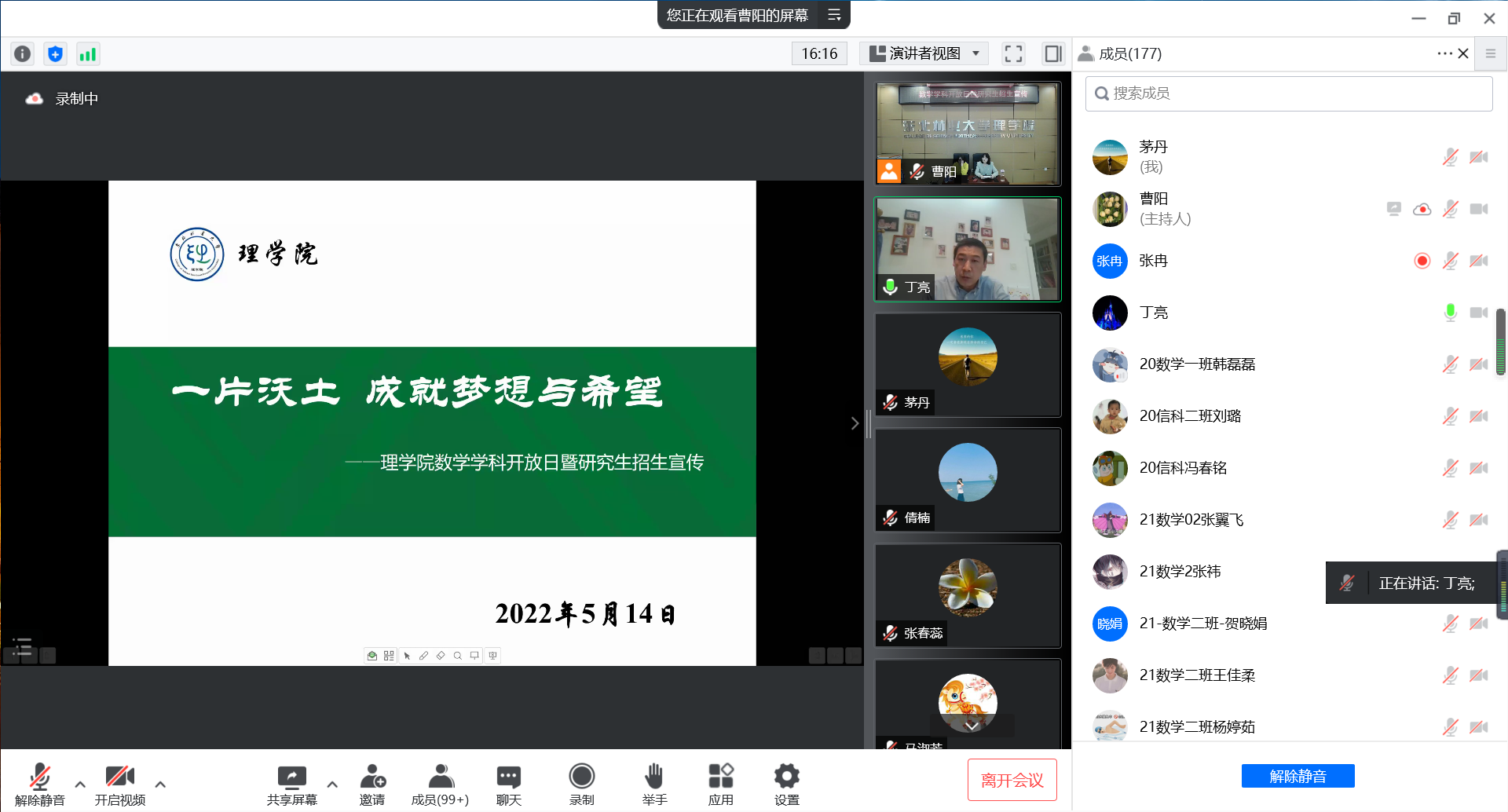Open the members list from toolbar

(x=440, y=784)
